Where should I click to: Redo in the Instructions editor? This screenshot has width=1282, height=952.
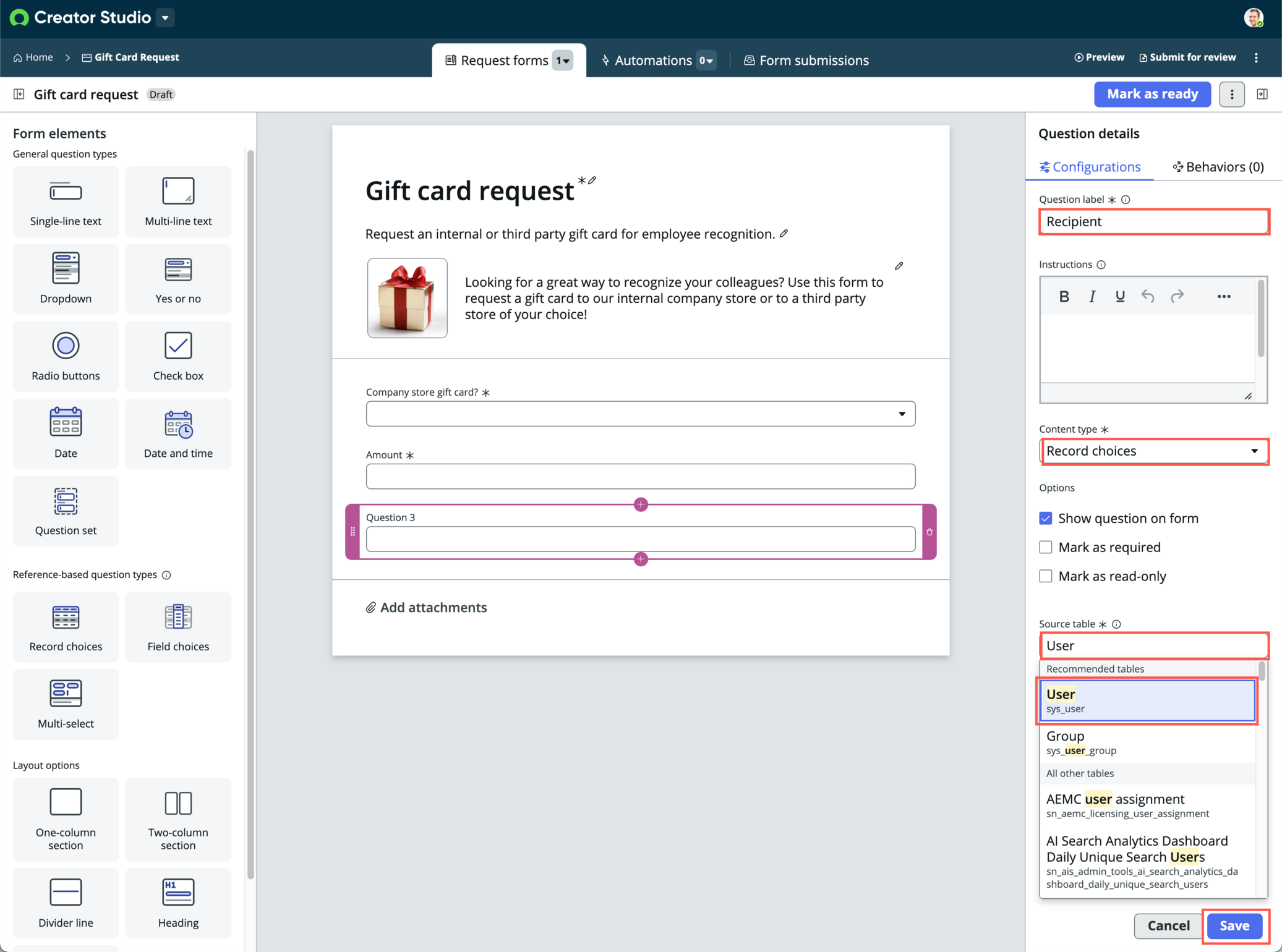(1177, 297)
